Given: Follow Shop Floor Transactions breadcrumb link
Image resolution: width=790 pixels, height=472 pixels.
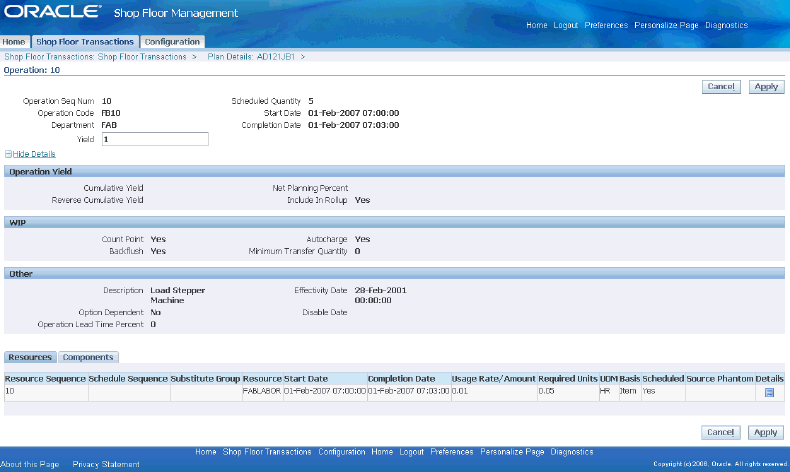Looking at the screenshot, I should point(95,57).
